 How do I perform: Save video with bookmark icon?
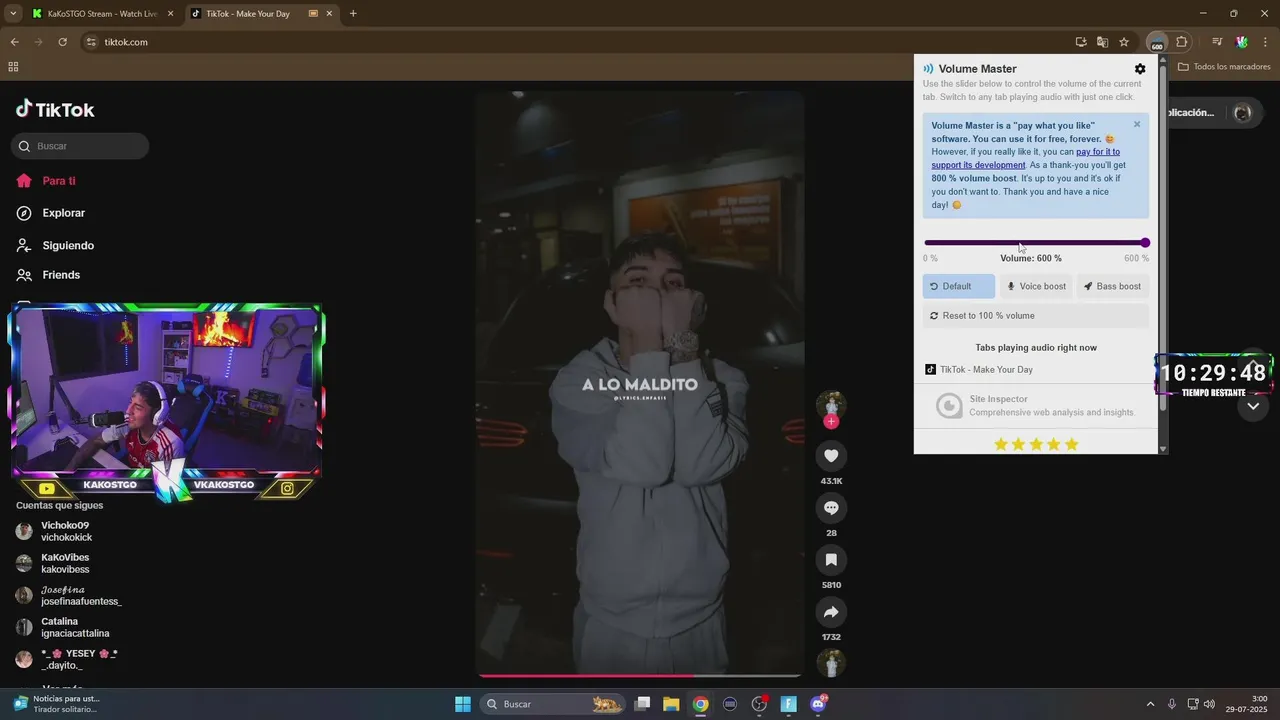click(x=831, y=560)
